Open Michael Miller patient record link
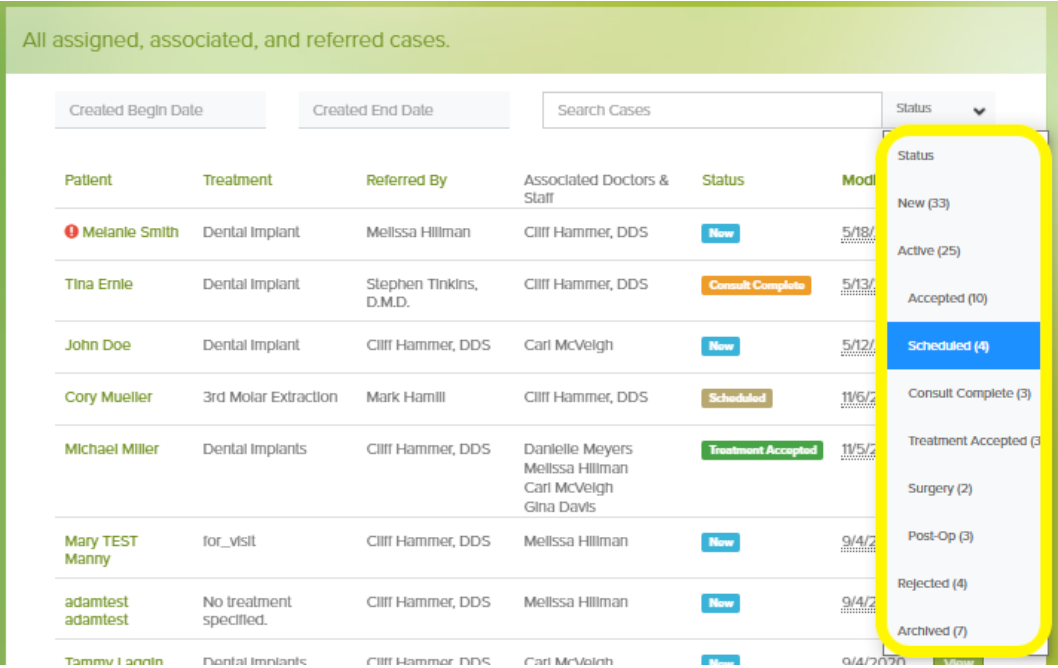1058x668 pixels. pyautogui.click(x=112, y=449)
